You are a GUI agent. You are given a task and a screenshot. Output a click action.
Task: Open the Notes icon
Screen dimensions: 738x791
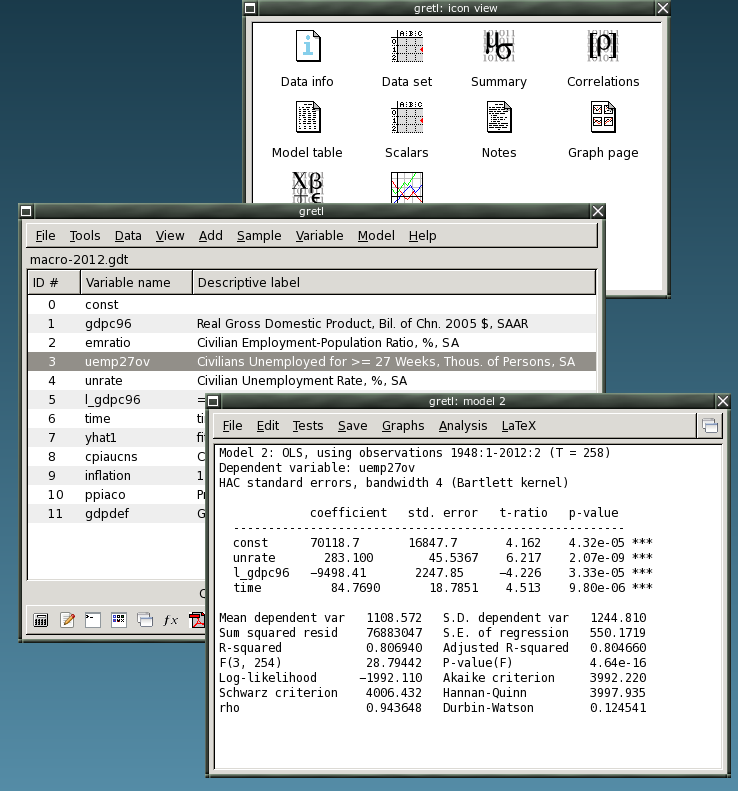coord(498,118)
